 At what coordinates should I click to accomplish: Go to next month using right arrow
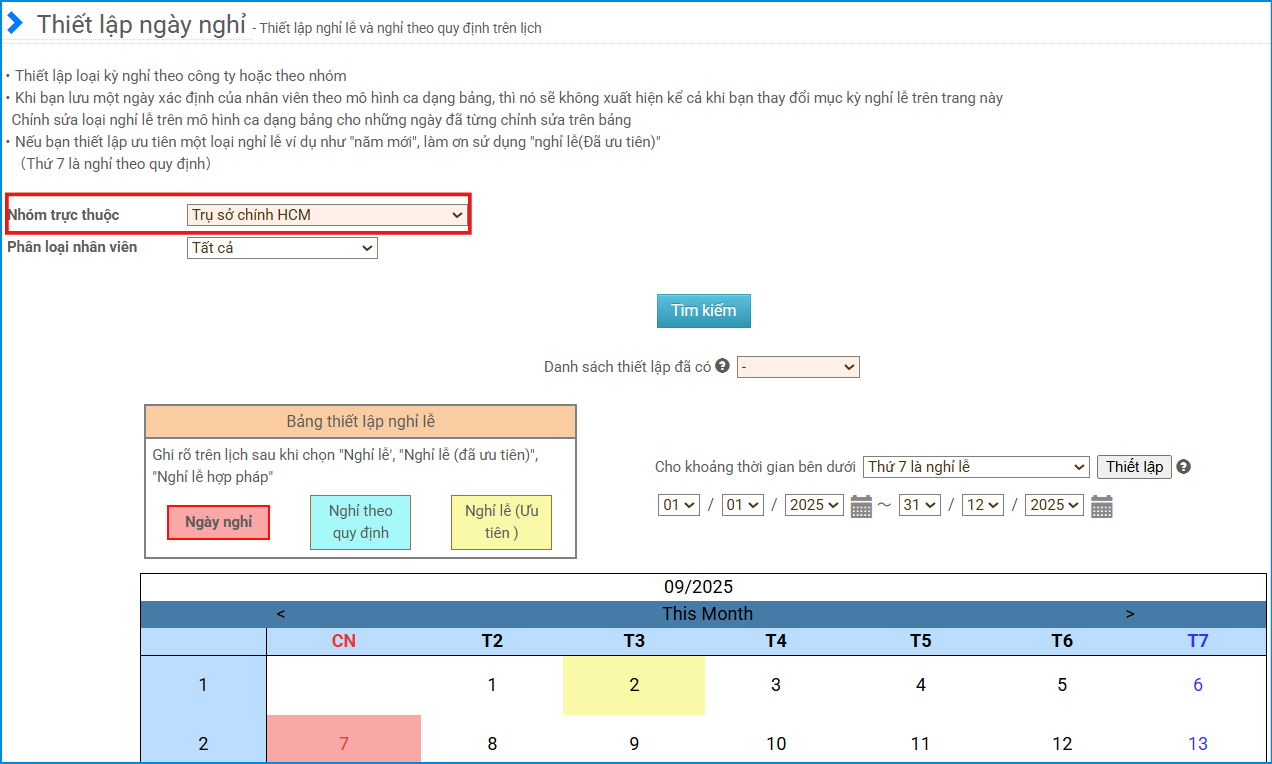tap(1130, 614)
